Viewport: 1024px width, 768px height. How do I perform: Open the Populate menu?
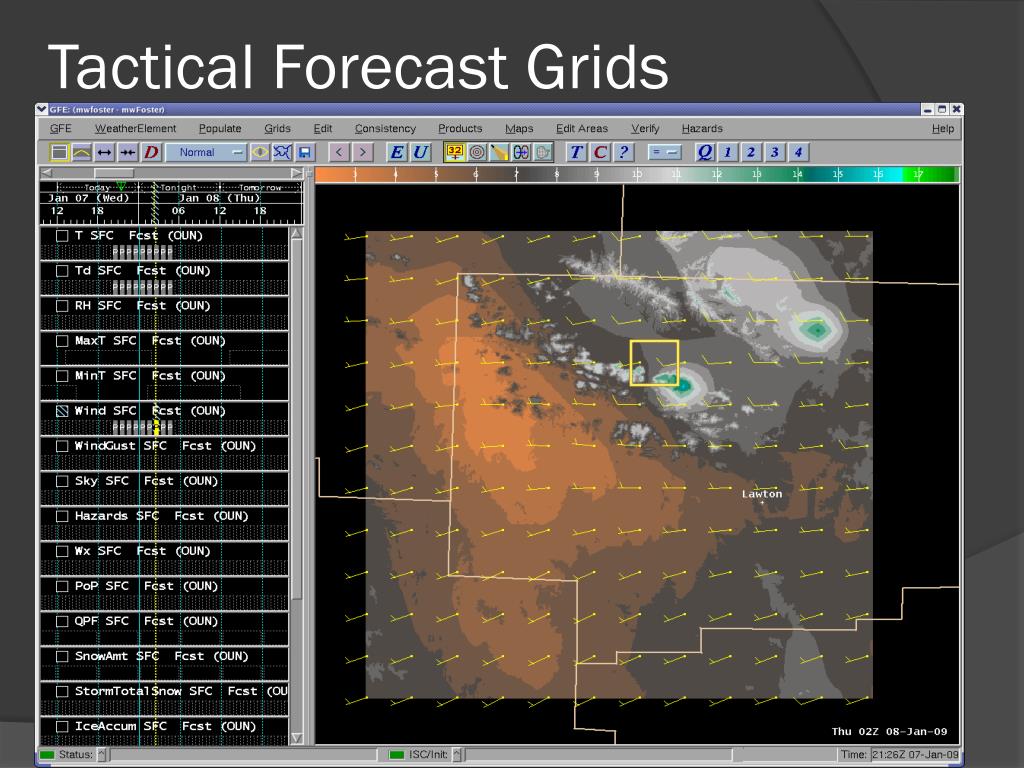coord(220,129)
